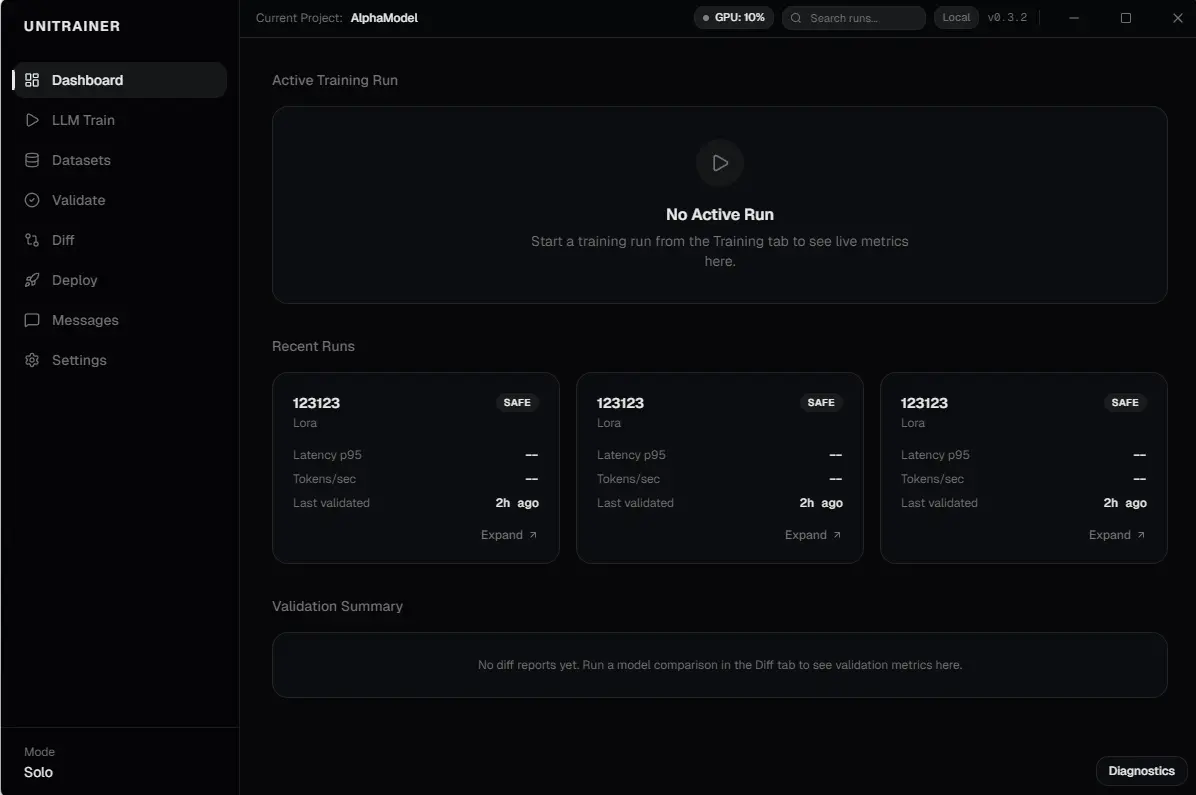Click the Deploy rocket icon
Screen dimensions: 1196x795
click(32, 280)
